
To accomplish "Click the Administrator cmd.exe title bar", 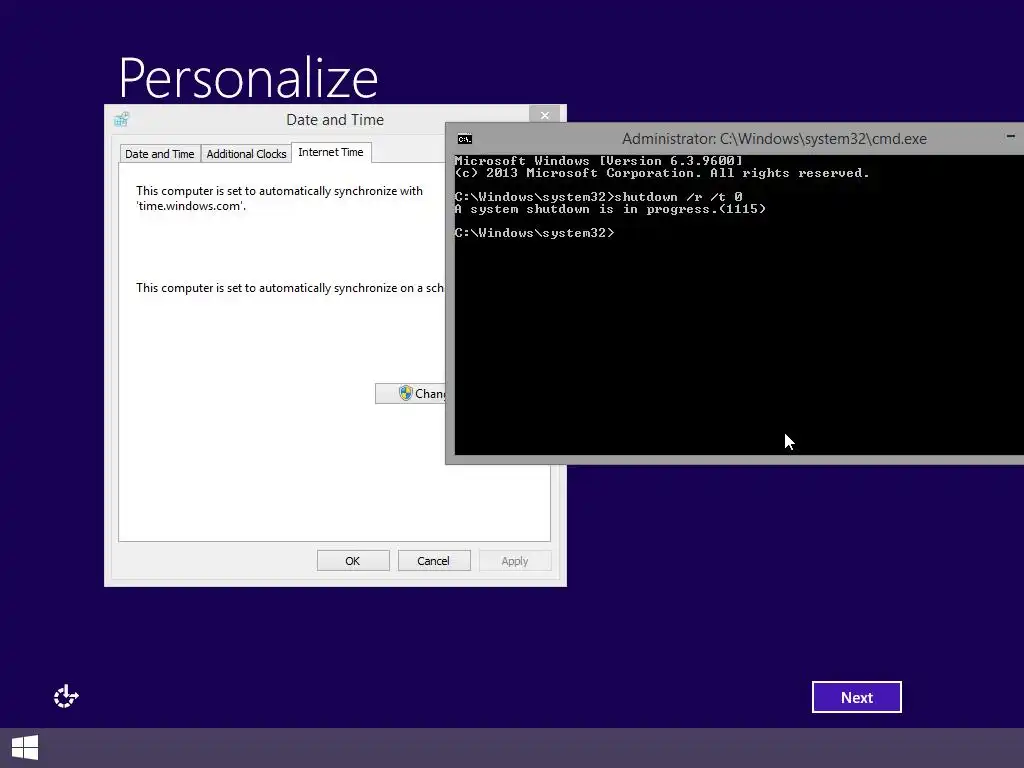I will [x=774, y=138].
